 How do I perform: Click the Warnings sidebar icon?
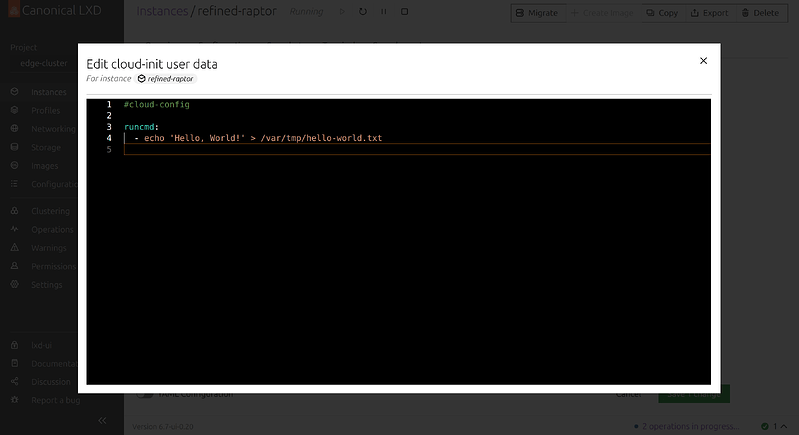[15, 248]
